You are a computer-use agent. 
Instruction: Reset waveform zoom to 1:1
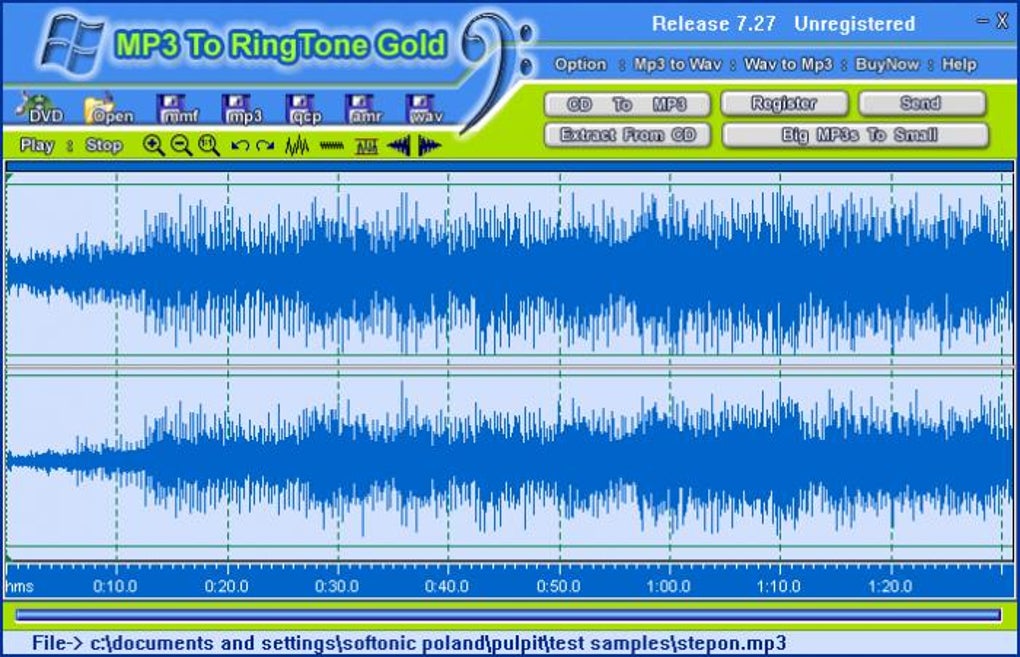(x=209, y=146)
